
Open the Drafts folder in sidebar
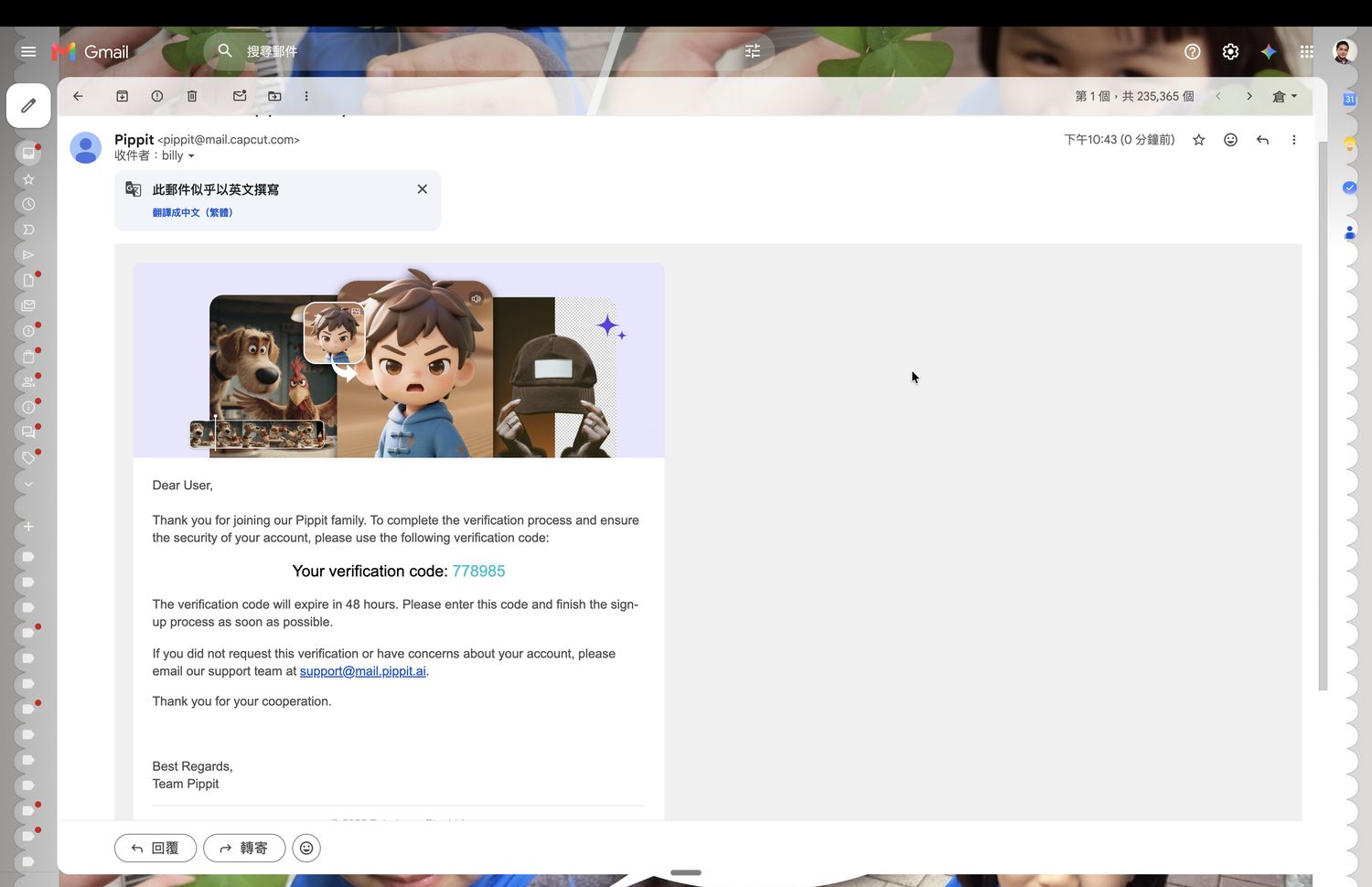[x=28, y=280]
